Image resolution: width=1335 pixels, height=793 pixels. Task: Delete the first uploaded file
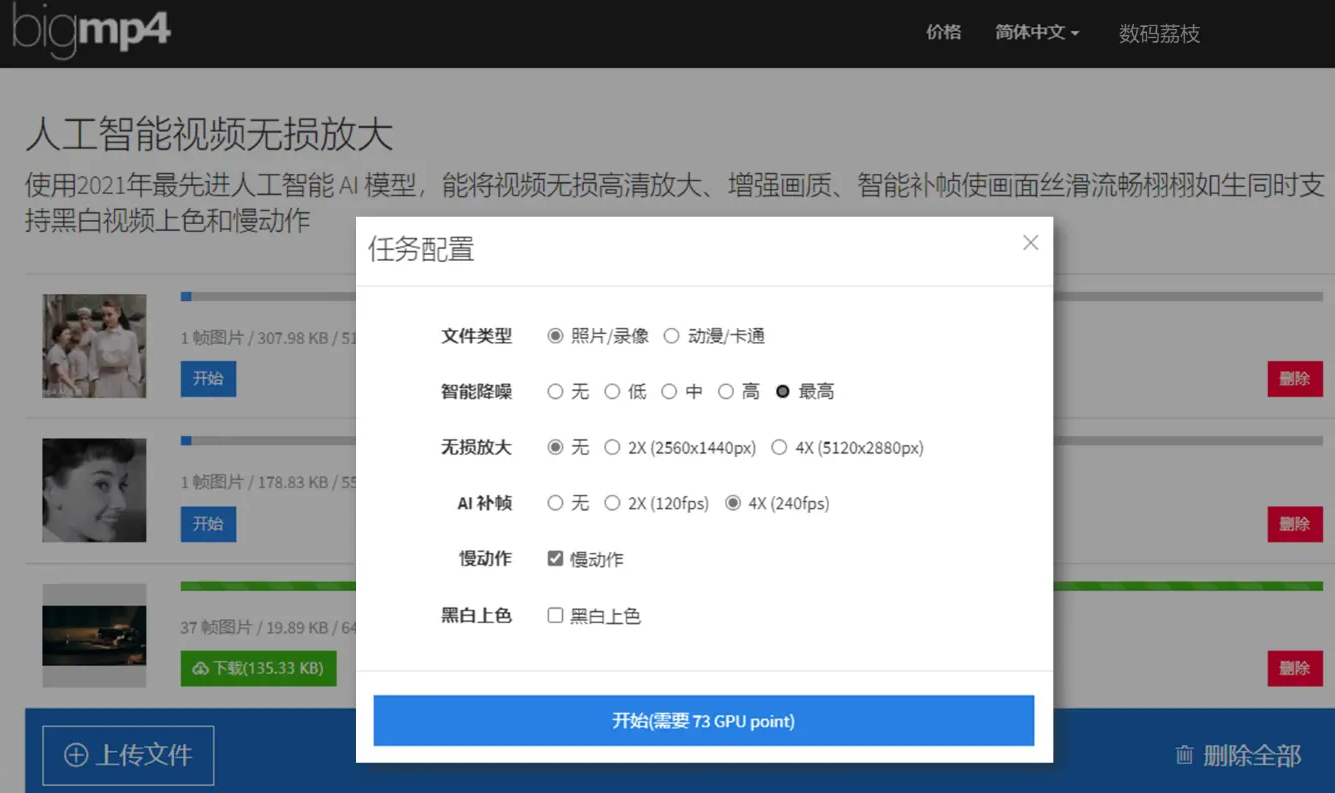click(1294, 379)
